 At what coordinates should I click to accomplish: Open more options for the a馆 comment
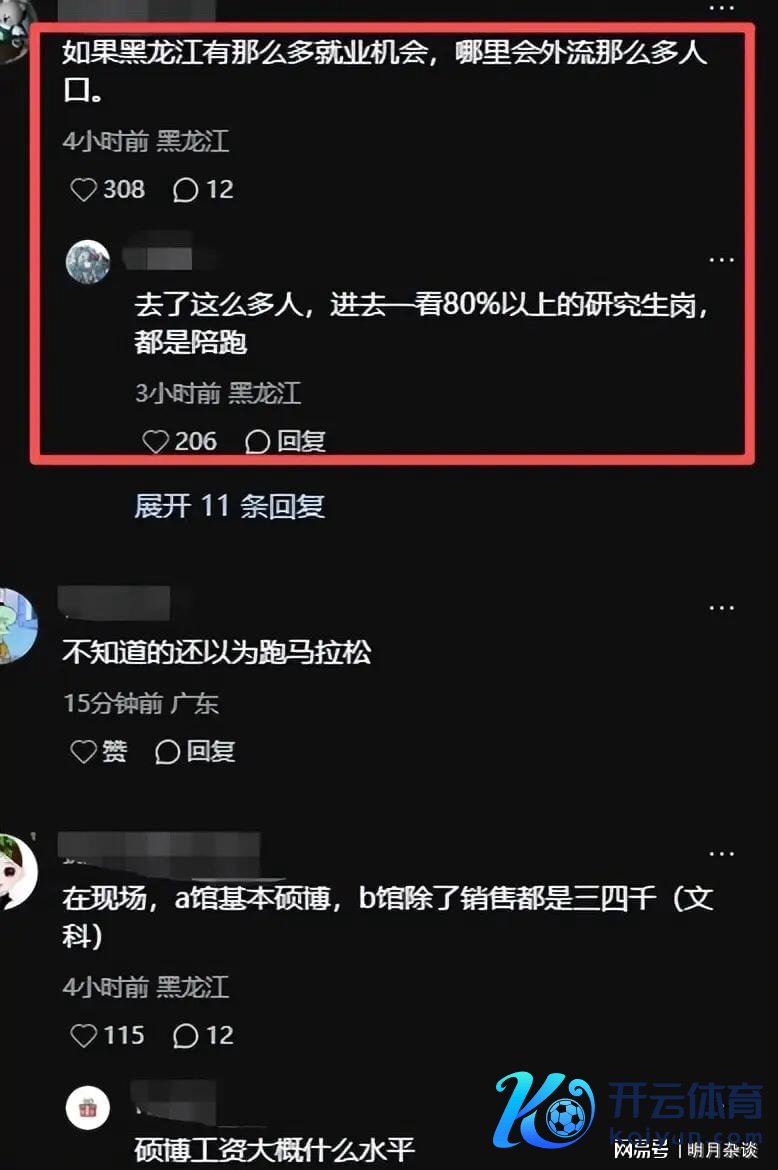pos(721,854)
